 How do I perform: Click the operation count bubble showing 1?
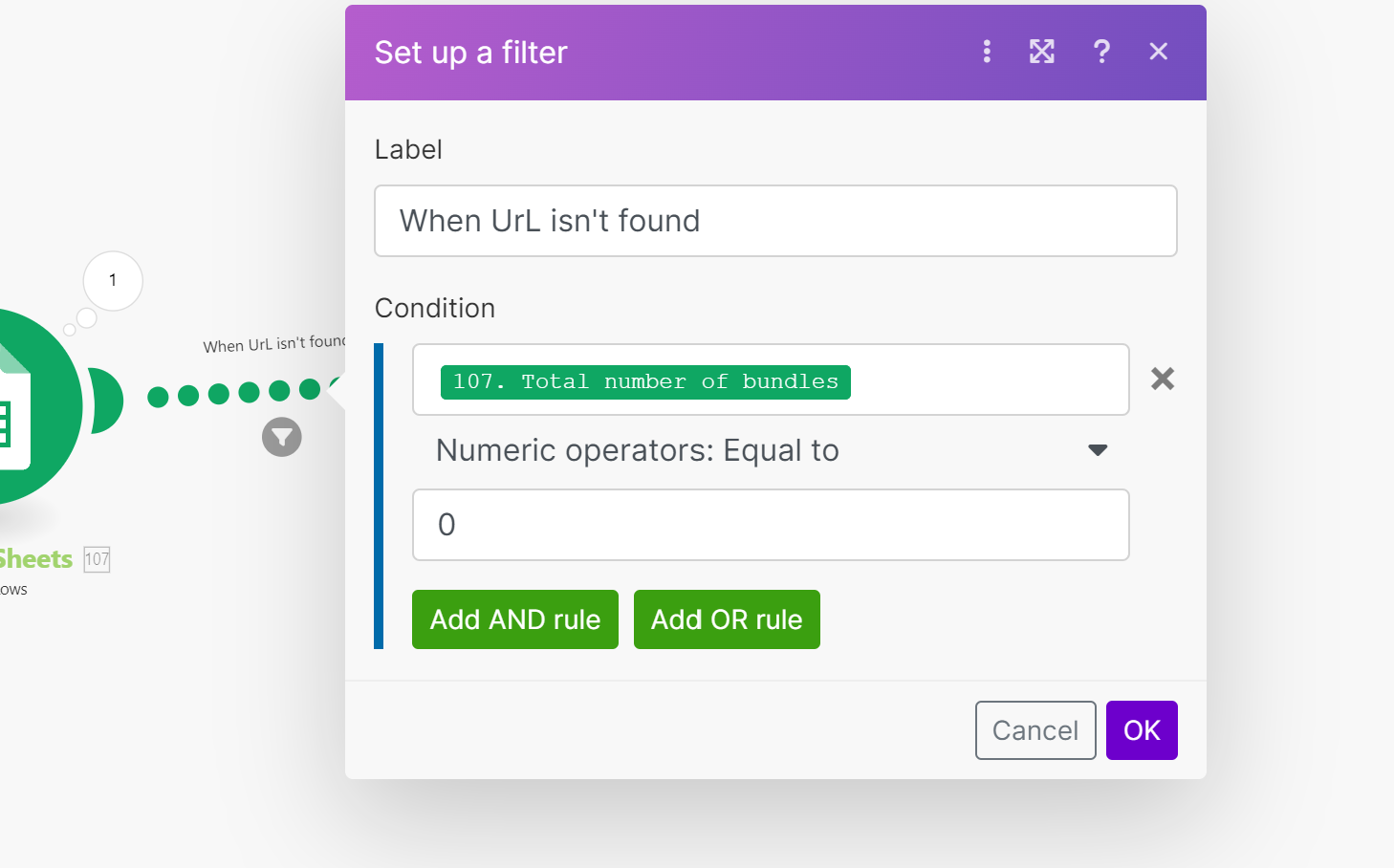point(113,280)
